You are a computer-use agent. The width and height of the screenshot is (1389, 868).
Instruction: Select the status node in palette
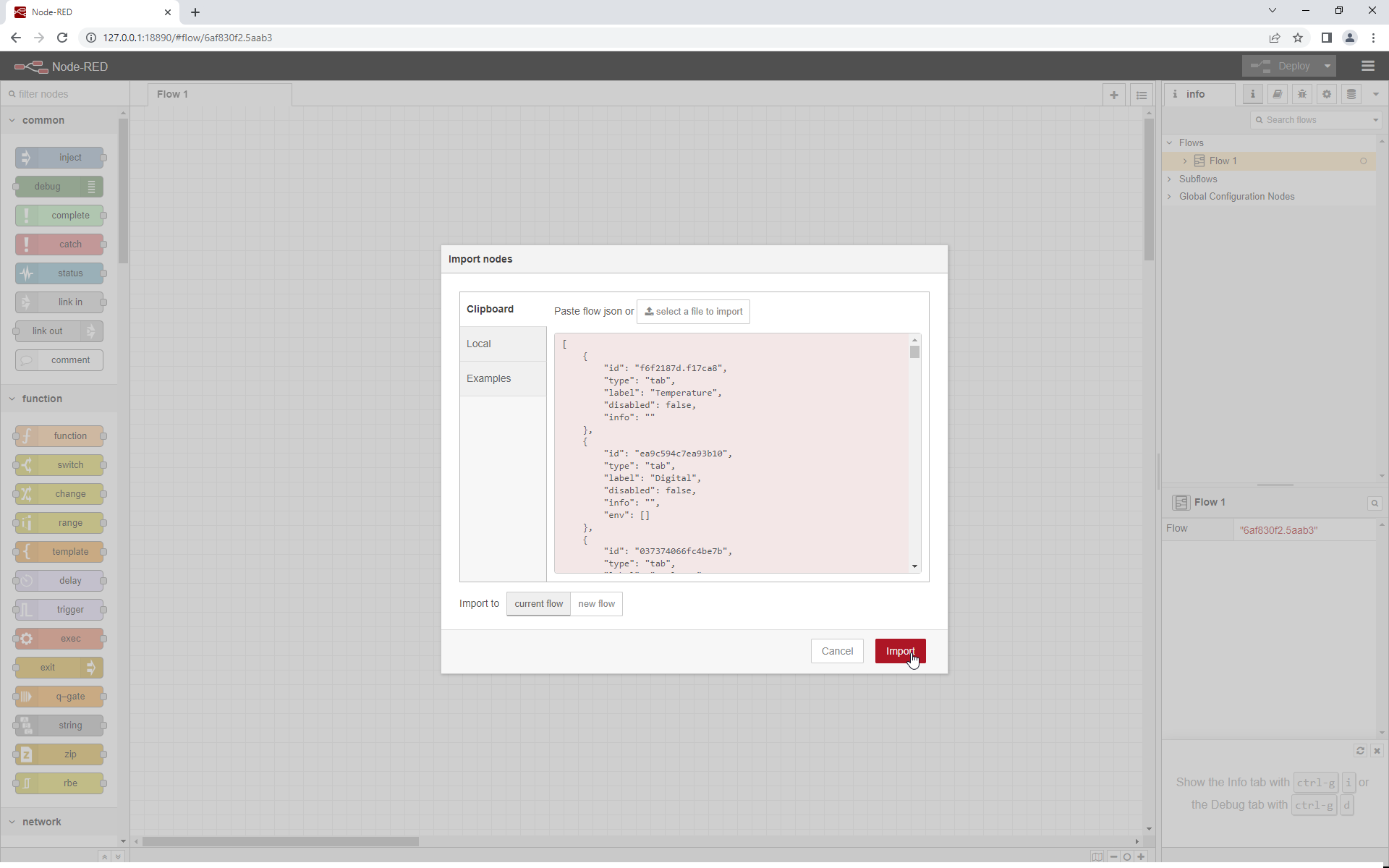tap(59, 273)
